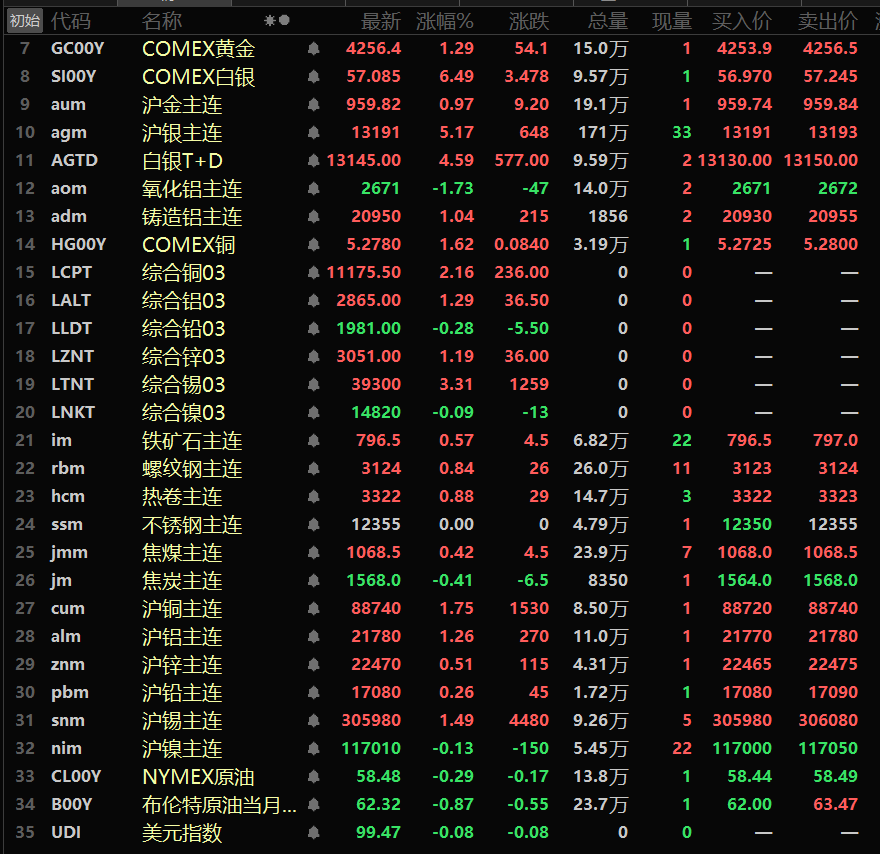Select the 综合铜03 row
880x854 pixels.
click(x=184, y=272)
